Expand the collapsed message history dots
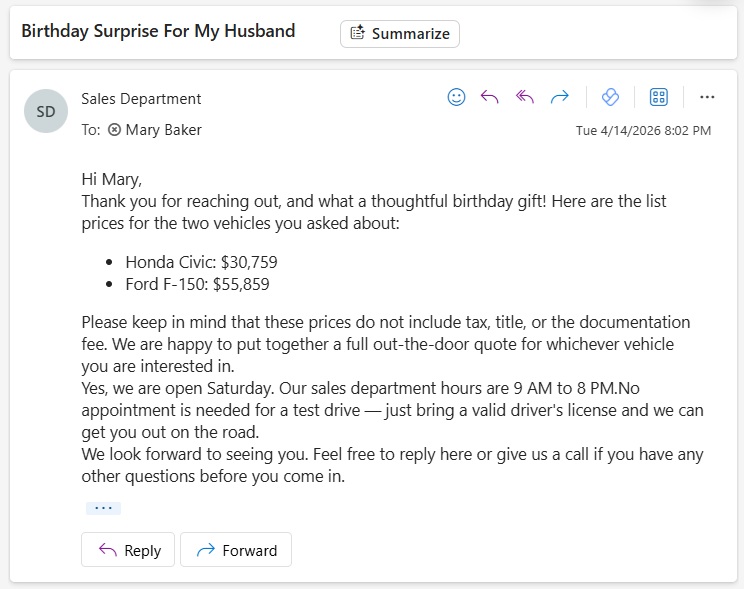The image size is (744, 589). coord(103,508)
